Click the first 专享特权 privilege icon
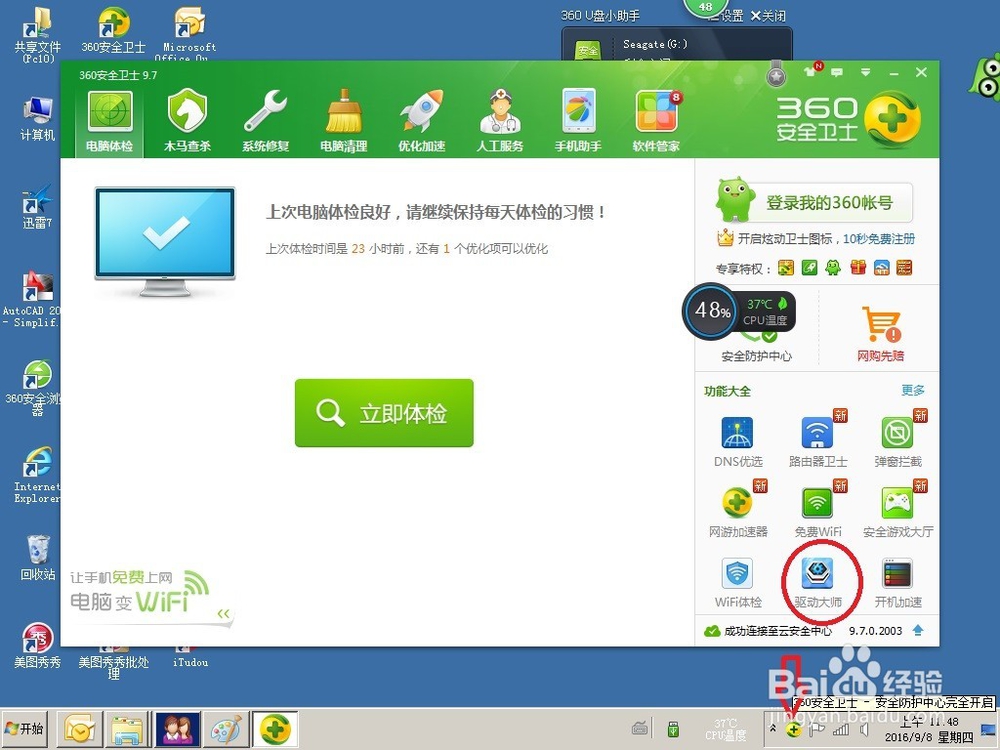This screenshot has width=1000, height=750. [x=786, y=268]
